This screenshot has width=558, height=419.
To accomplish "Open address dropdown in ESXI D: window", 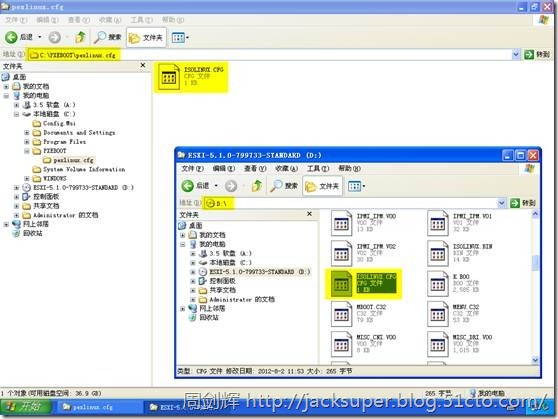I will [x=501, y=203].
